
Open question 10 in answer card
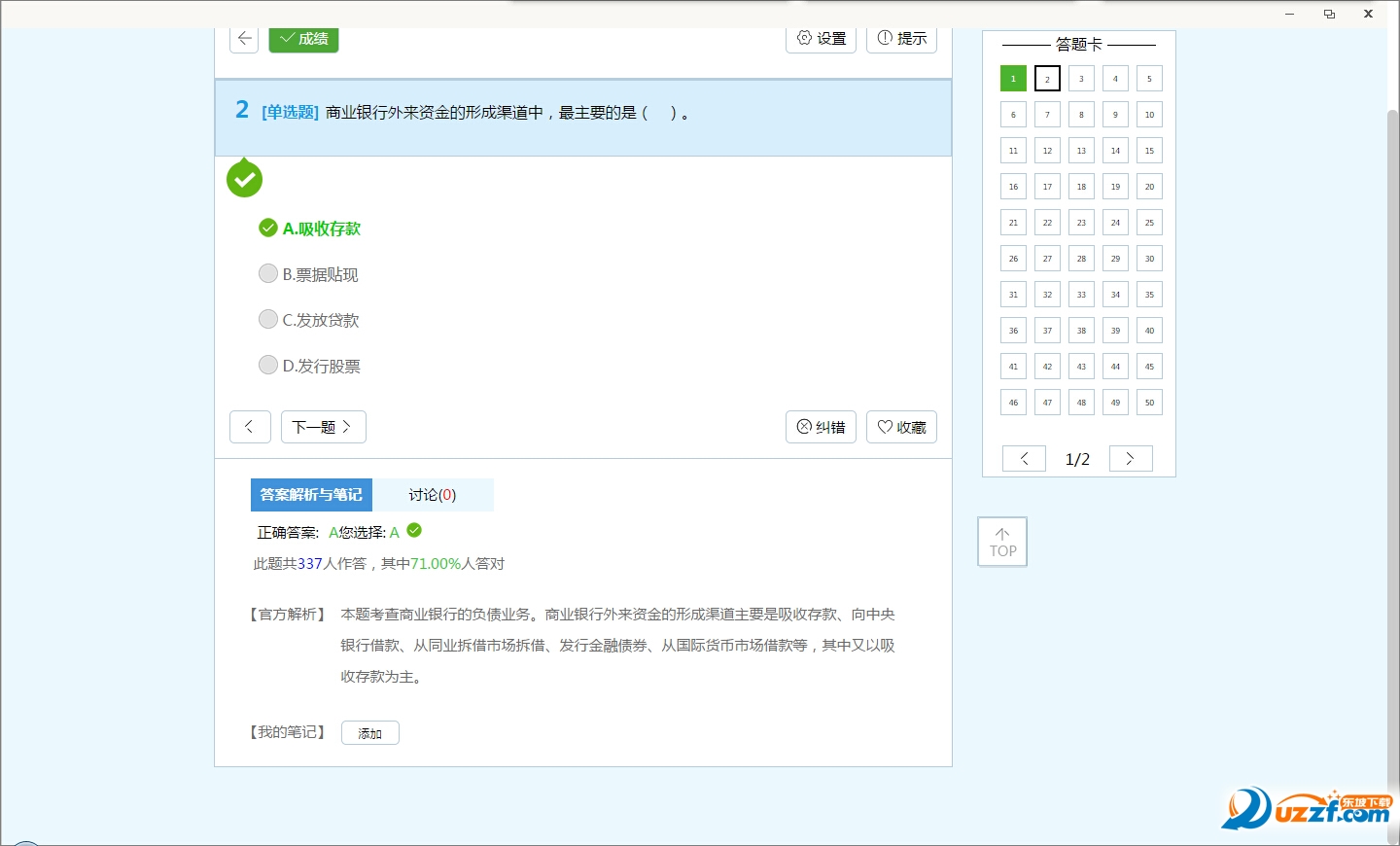click(x=1149, y=115)
